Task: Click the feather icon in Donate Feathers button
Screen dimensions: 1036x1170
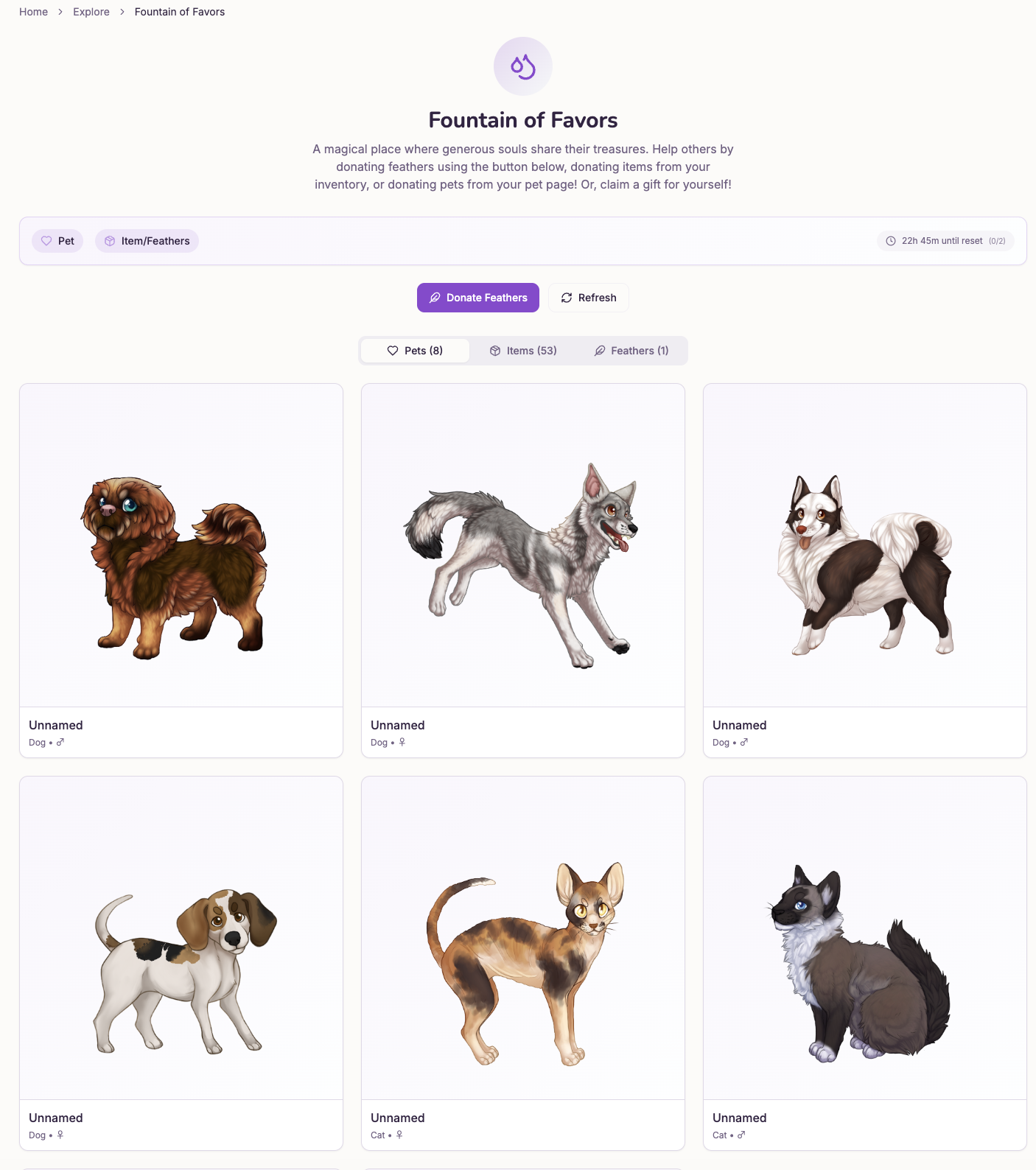Action: 435,298
